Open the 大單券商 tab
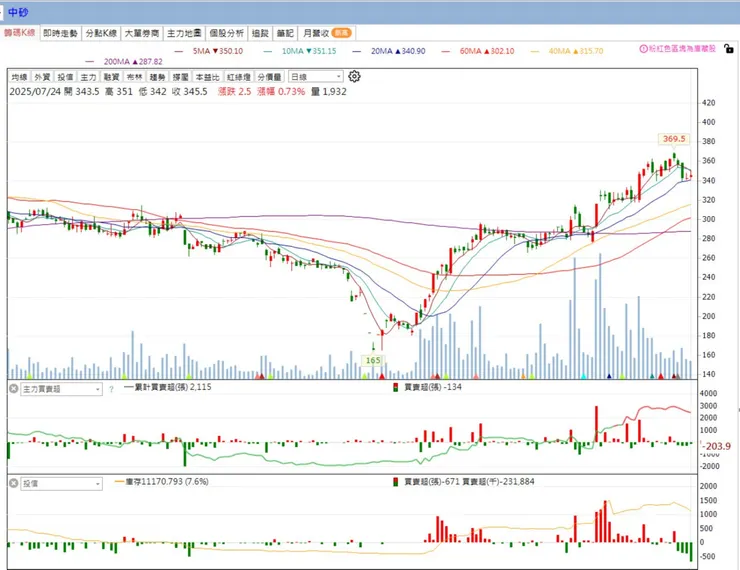Viewport: 740px width, 570px height. point(142,33)
